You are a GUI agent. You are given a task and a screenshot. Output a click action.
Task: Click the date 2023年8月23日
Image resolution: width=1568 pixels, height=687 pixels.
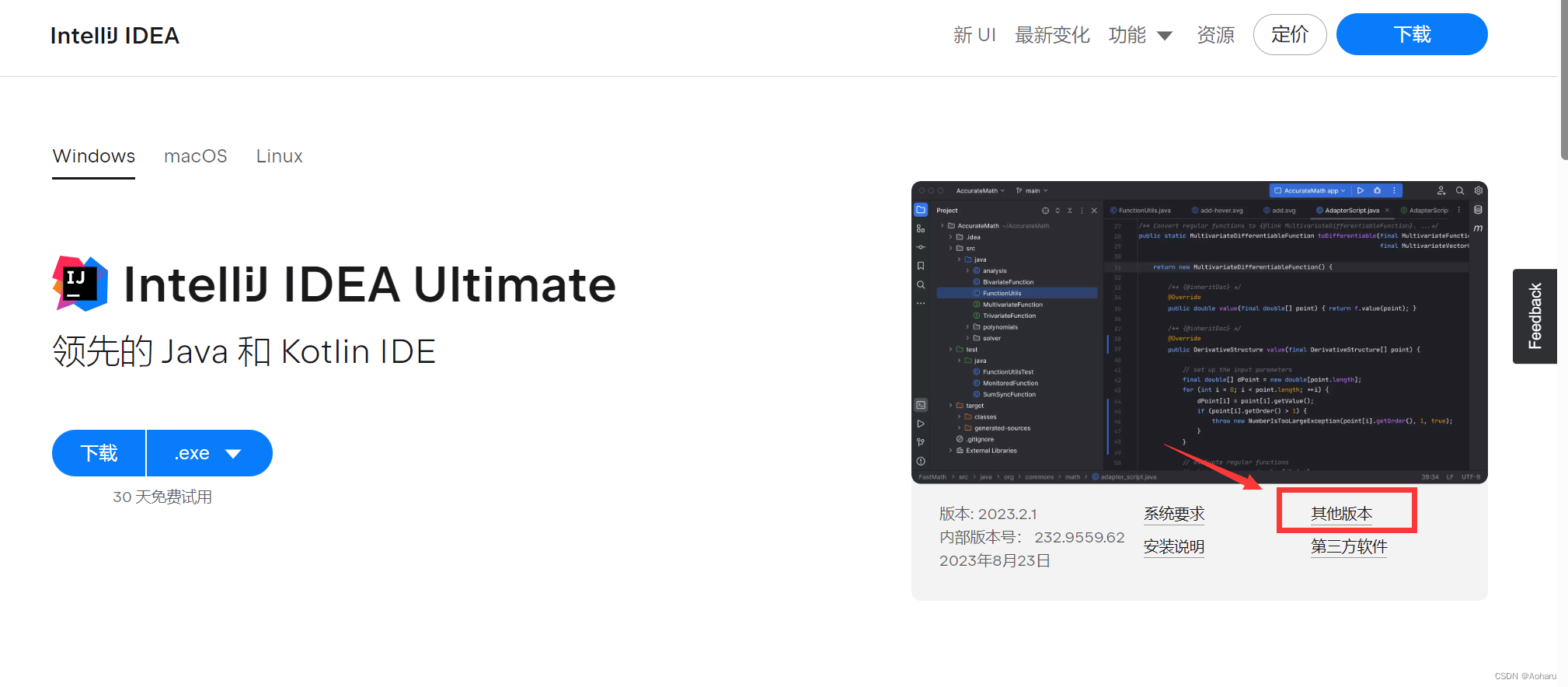[x=995, y=560]
